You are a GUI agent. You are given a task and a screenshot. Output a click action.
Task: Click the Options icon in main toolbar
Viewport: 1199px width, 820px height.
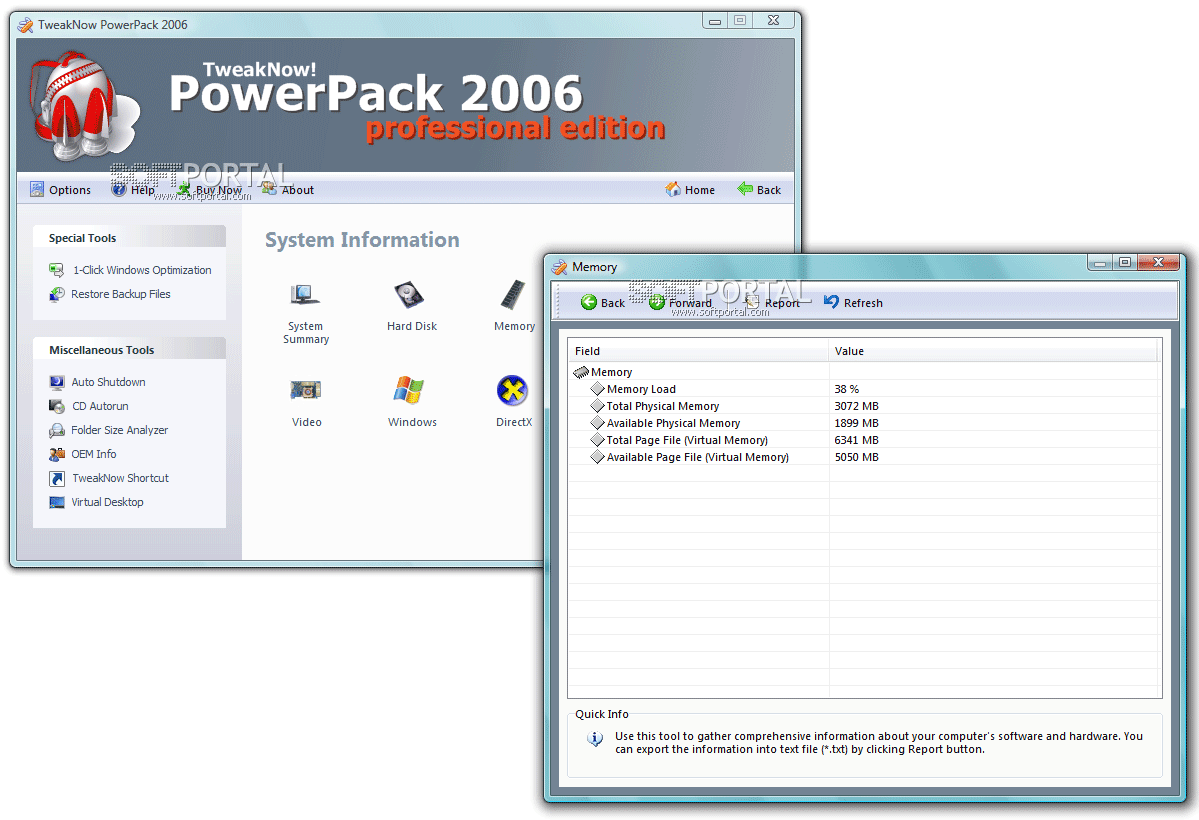tap(37, 189)
